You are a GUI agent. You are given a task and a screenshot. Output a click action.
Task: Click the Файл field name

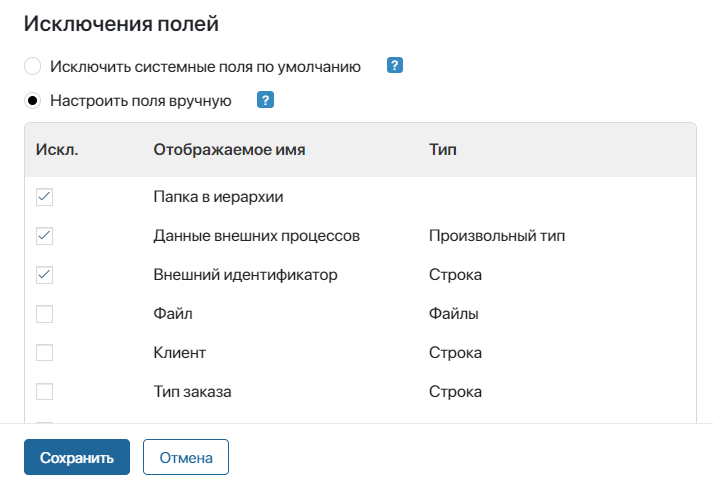click(173, 314)
